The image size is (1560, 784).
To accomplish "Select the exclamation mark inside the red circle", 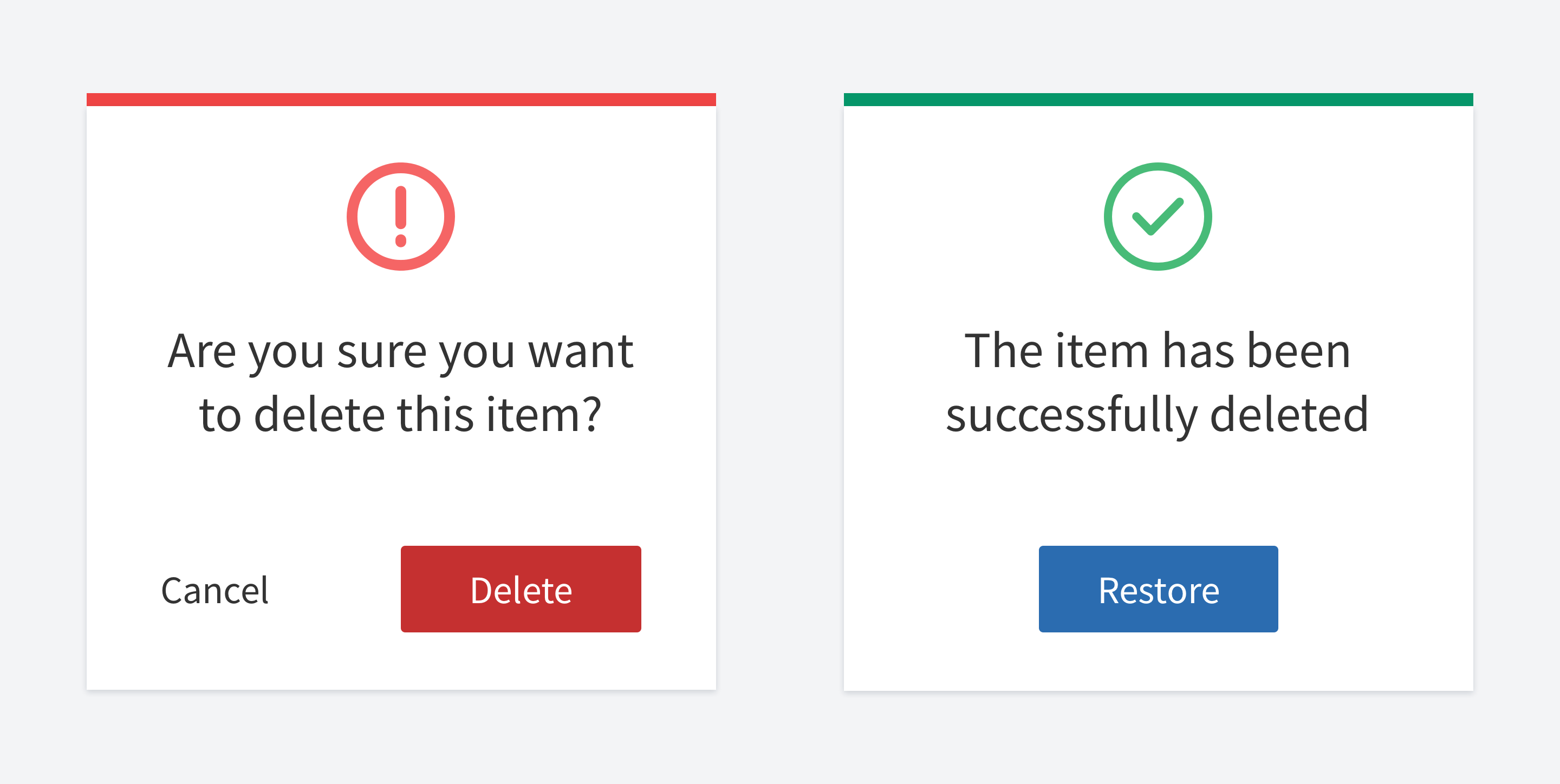I will coord(400,216).
